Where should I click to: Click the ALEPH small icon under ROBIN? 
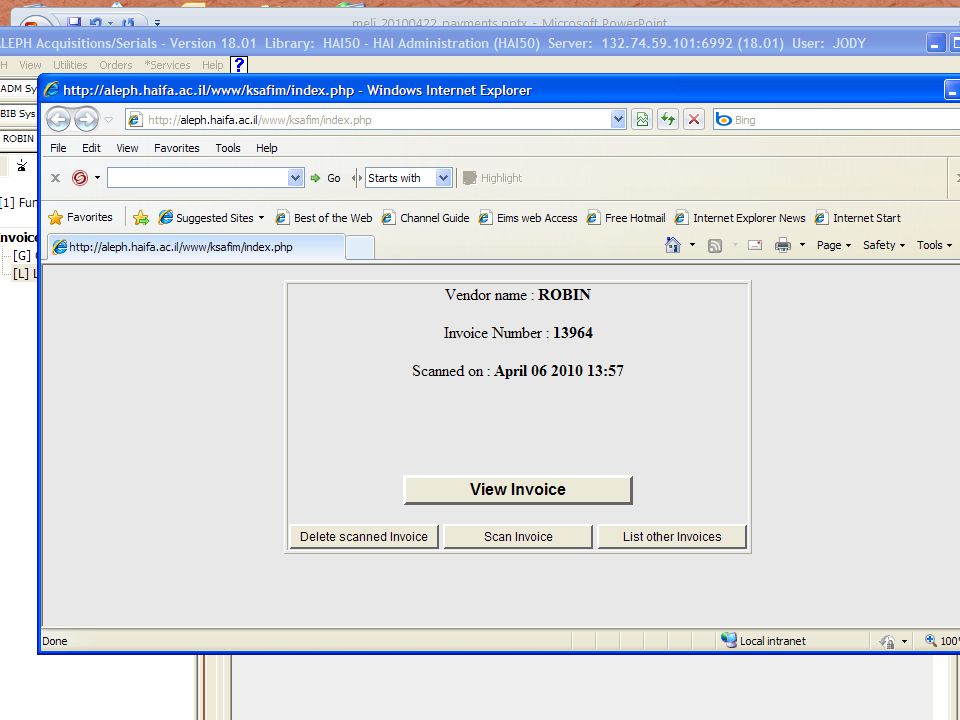click(x=22, y=165)
